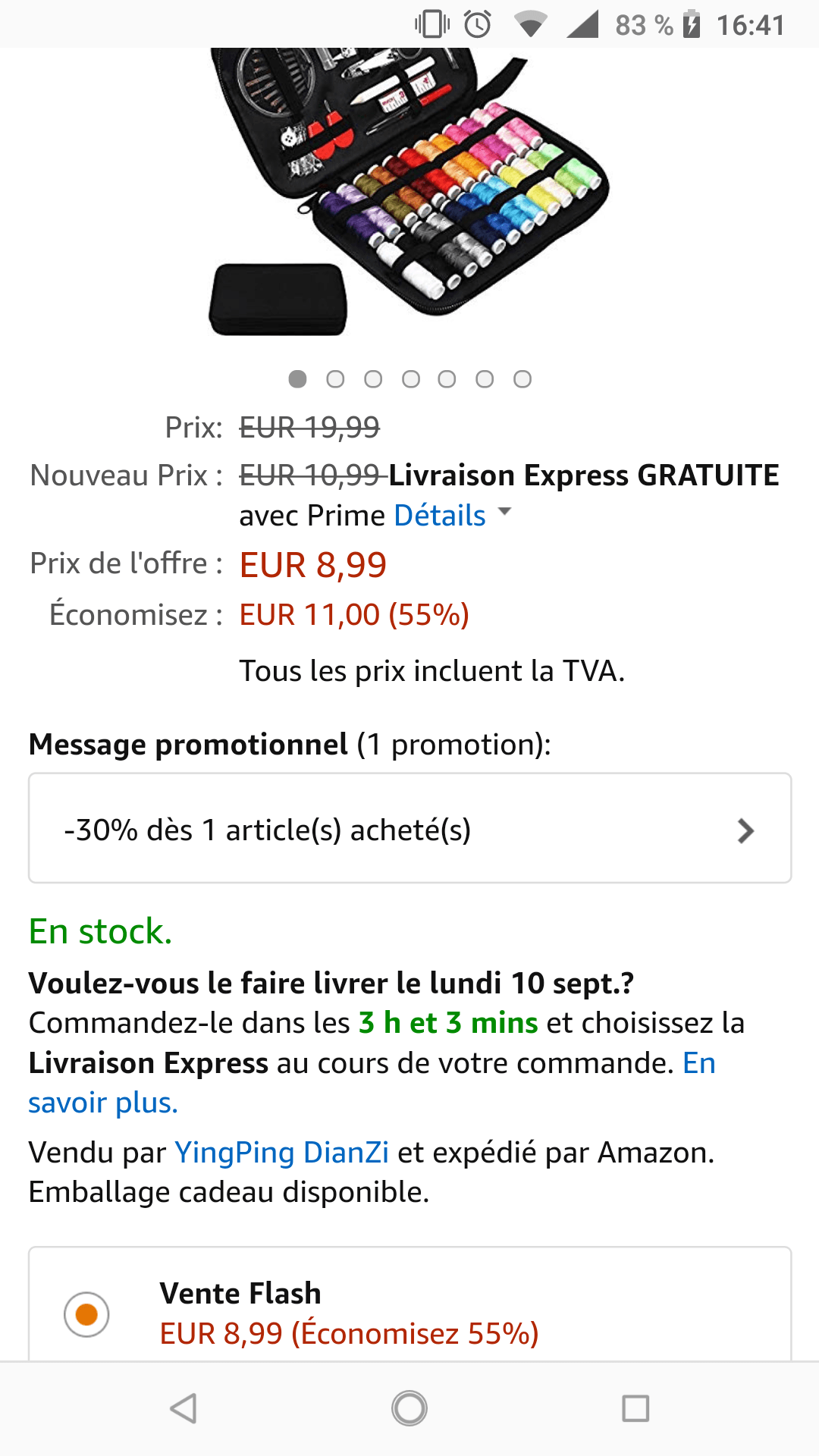Tap the EUR 8,99 offer price
Screen dimensions: 819x1456
pyautogui.click(x=313, y=565)
